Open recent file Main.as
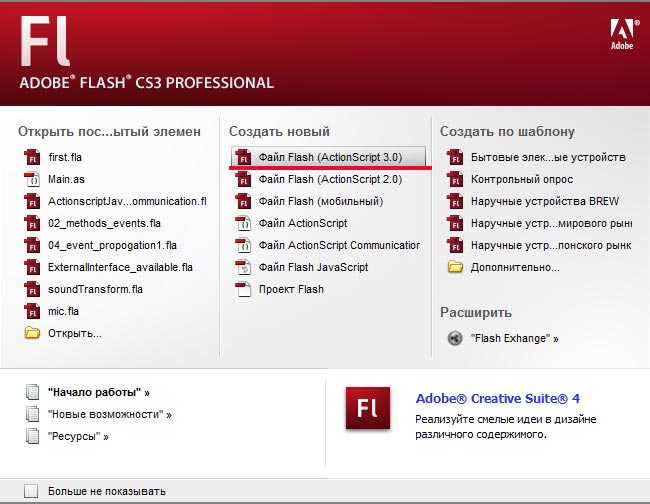This screenshot has height=504, width=650. point(66,179)
